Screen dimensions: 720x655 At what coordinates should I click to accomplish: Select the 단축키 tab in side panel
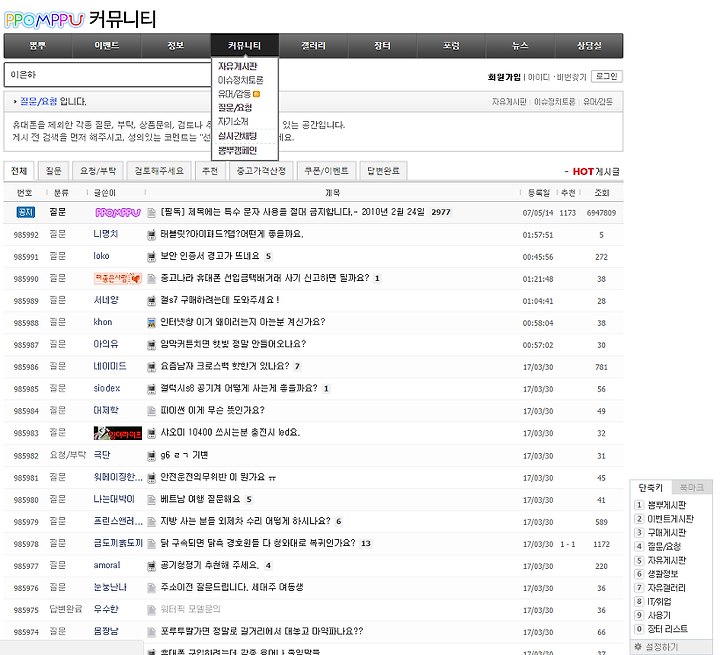[x=651, y=487]
